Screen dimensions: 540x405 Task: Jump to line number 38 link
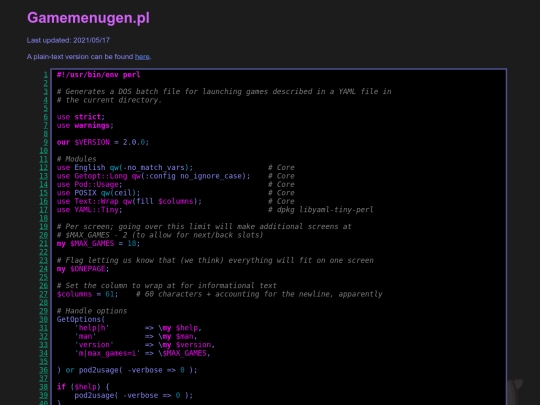pos(43,387)
